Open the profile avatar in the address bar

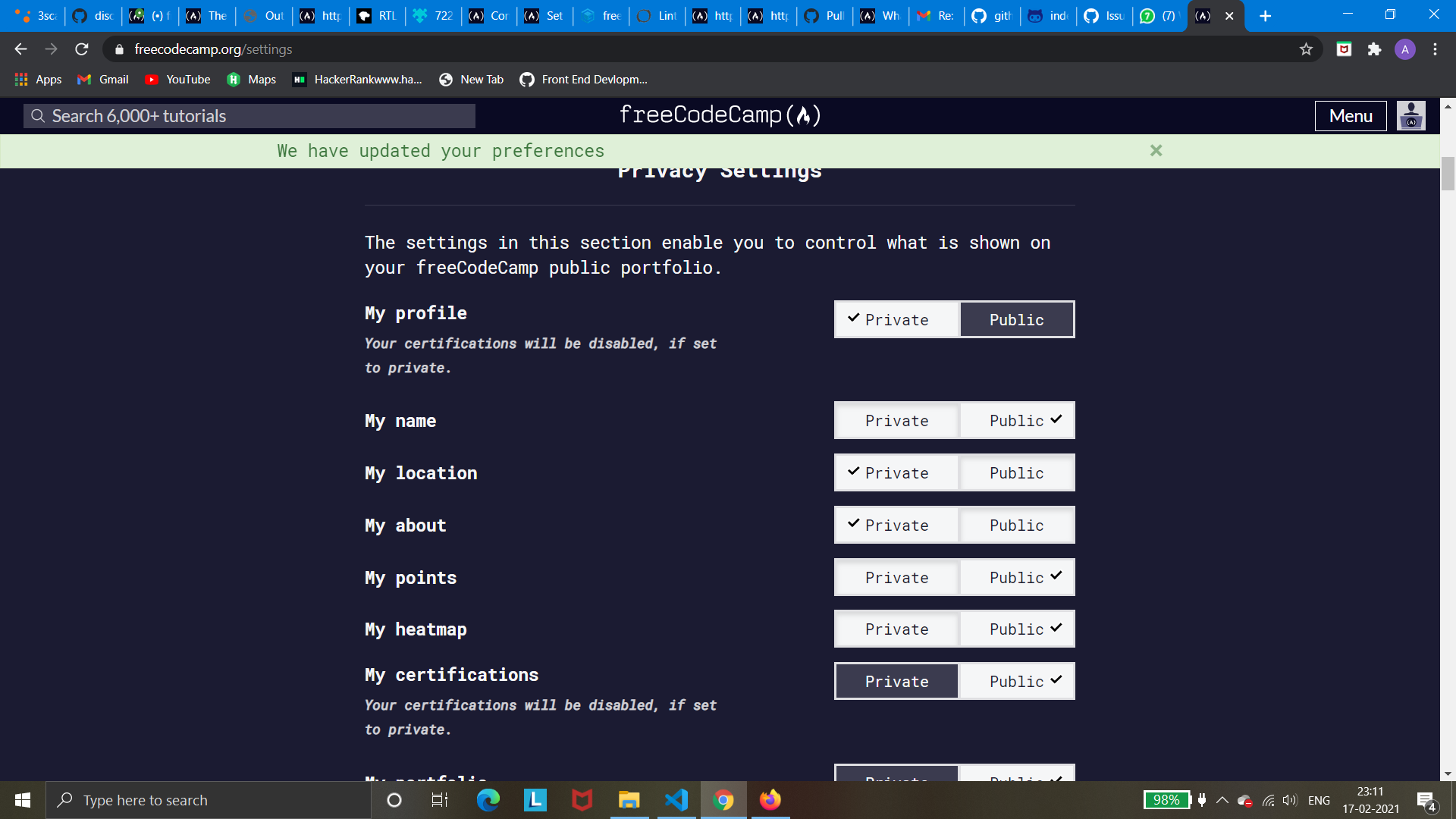click(x=1407, y=49)
